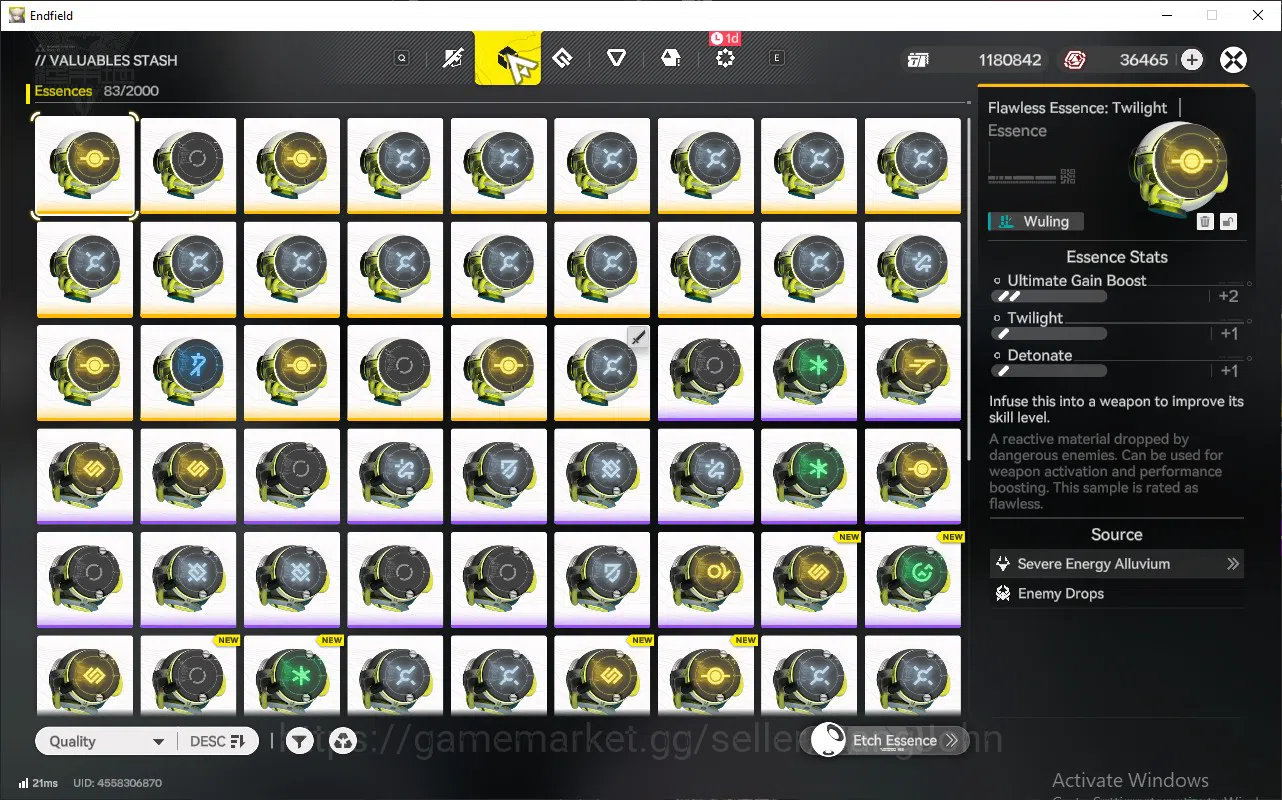Open the Quality sort dropdown
The height and width of the screenshot is (800, 1282).
tap(106, 741)
